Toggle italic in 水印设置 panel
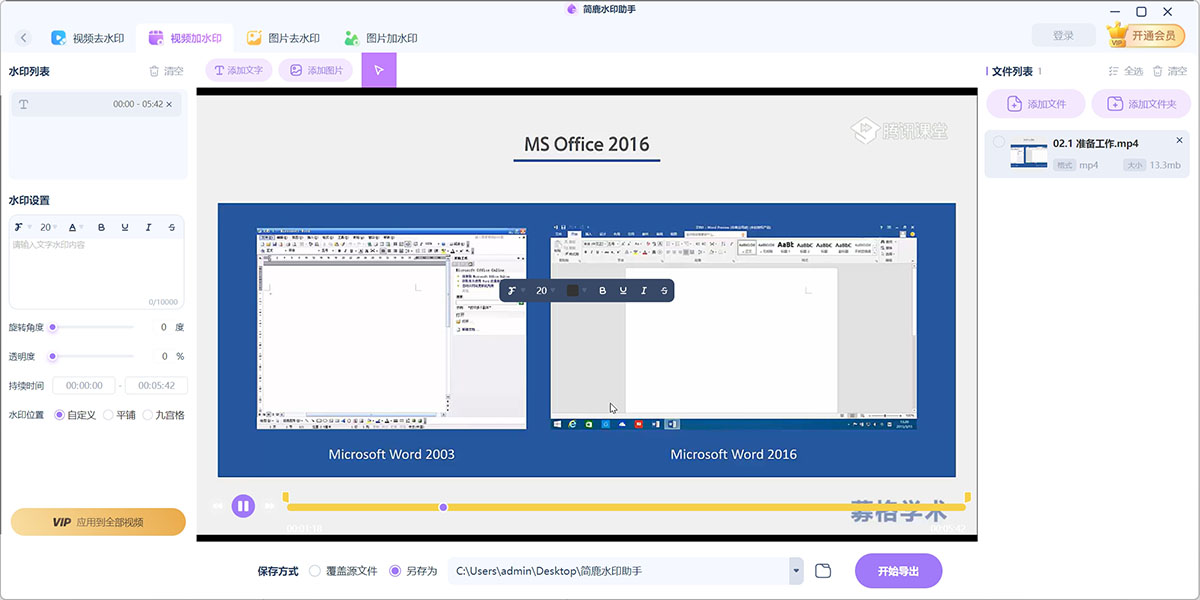Image resolution: width=1200 pixels, height=600 pixels. point(148,227)
